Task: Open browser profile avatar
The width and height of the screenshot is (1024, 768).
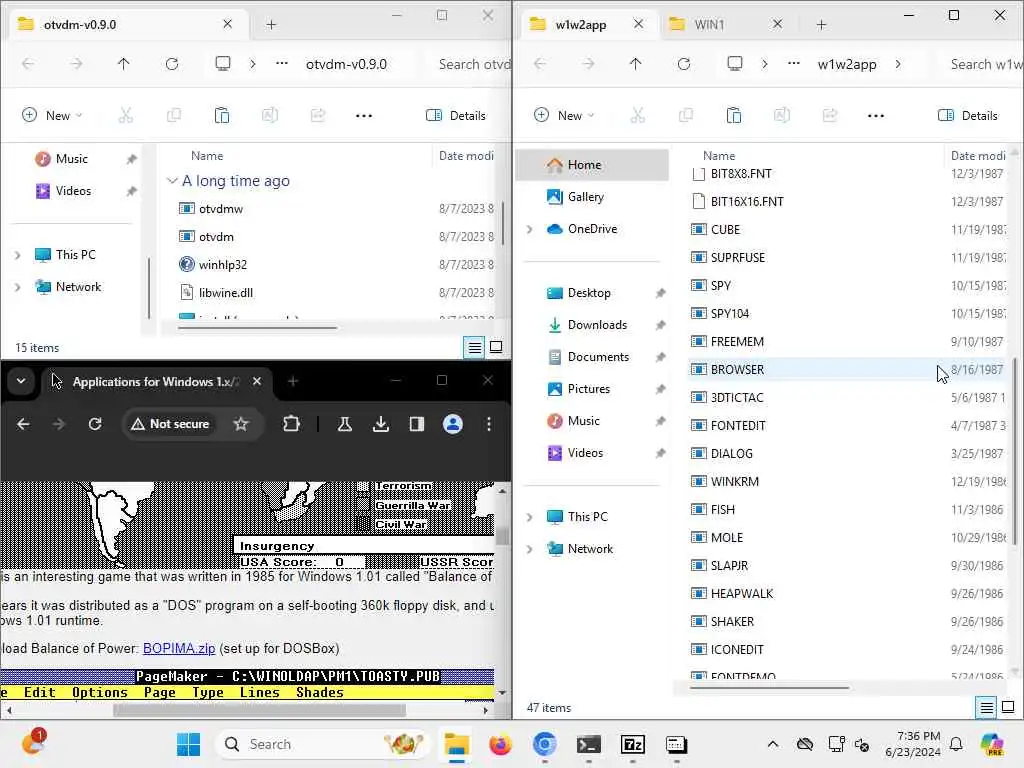Action: [x=453, y=424]
